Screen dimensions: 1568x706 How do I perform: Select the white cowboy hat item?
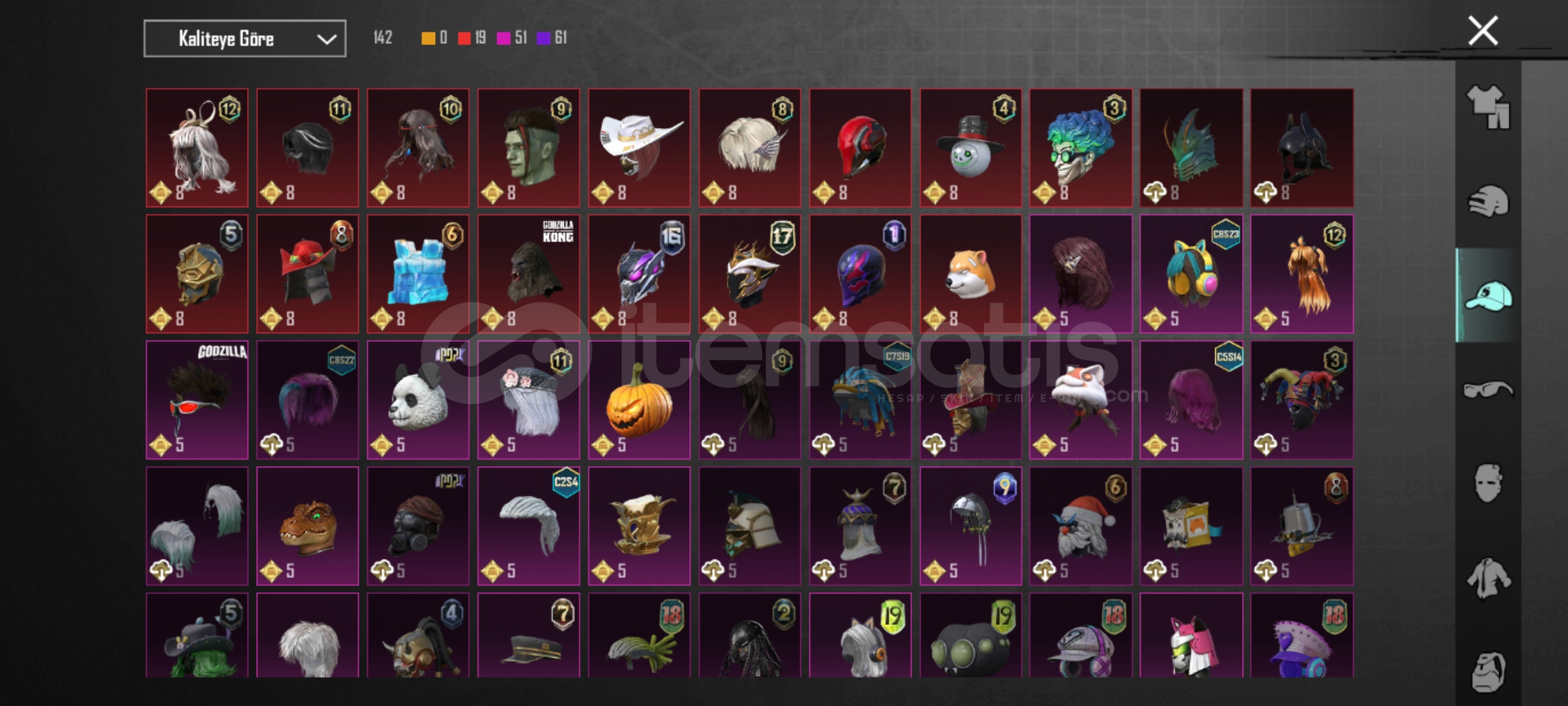(x=640, y=148)
